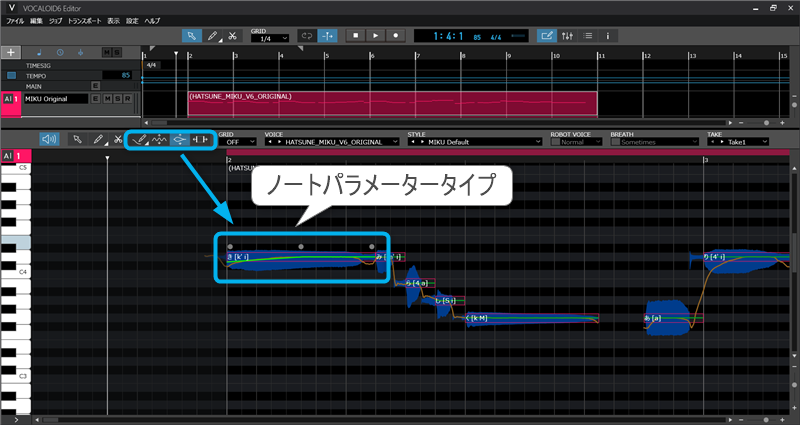
Task: Select pencil tool in musical editor toolbar
Action: click(x=98, y=139)
